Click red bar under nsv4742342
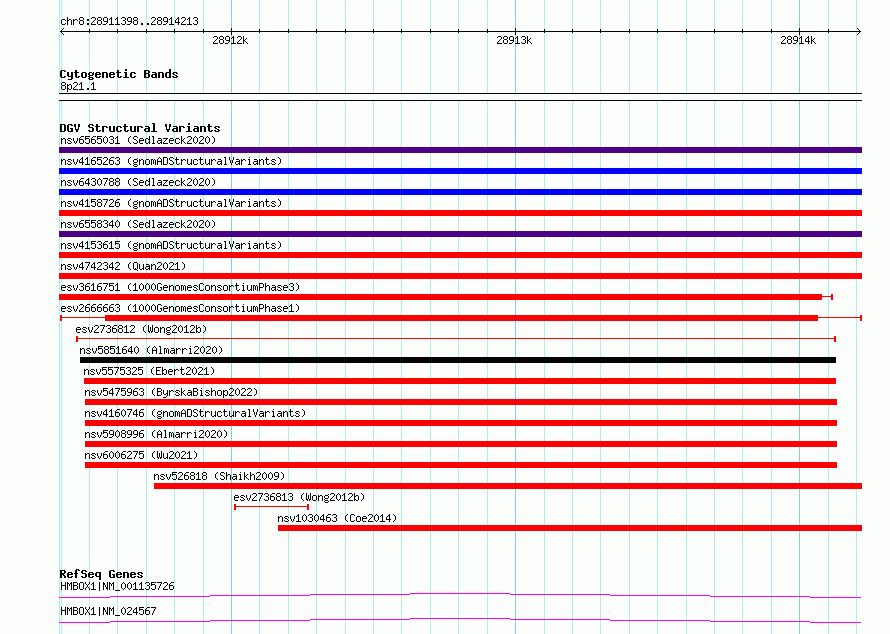The height and width of the screenshot is (634, 890). pyautogui.click(x=460, y=276)
